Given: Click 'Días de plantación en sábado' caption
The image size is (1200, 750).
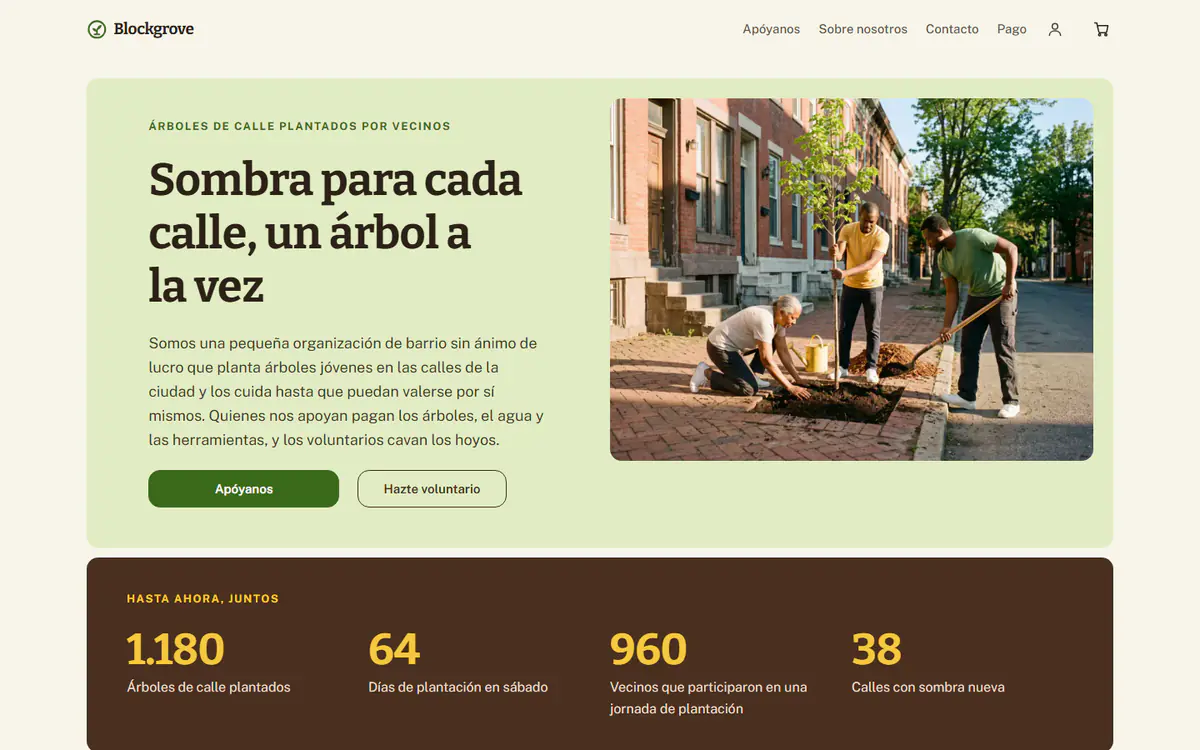Looking at the screenshot, I should [458, 687].
